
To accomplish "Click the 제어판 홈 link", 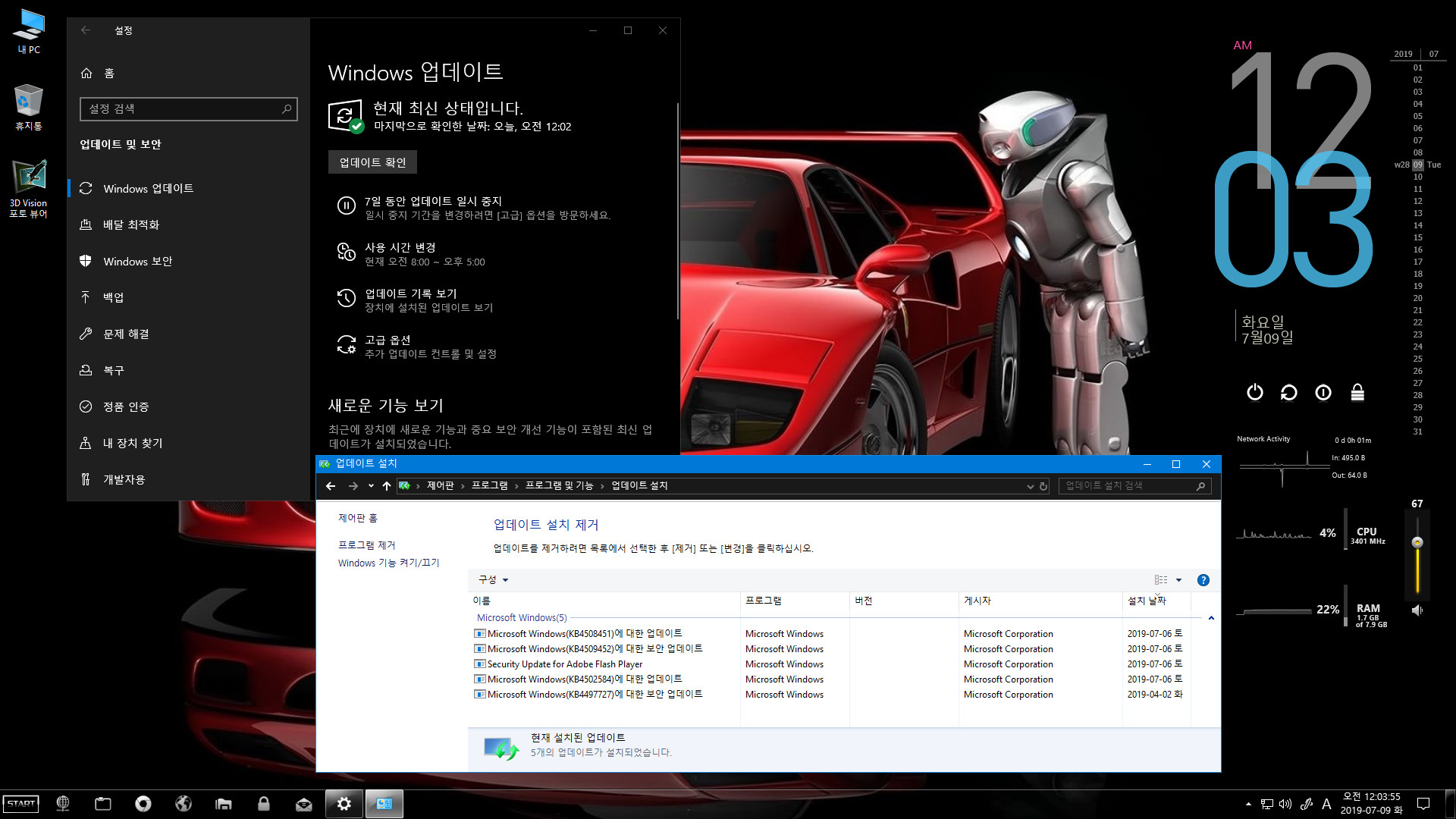I will point(357,518).
